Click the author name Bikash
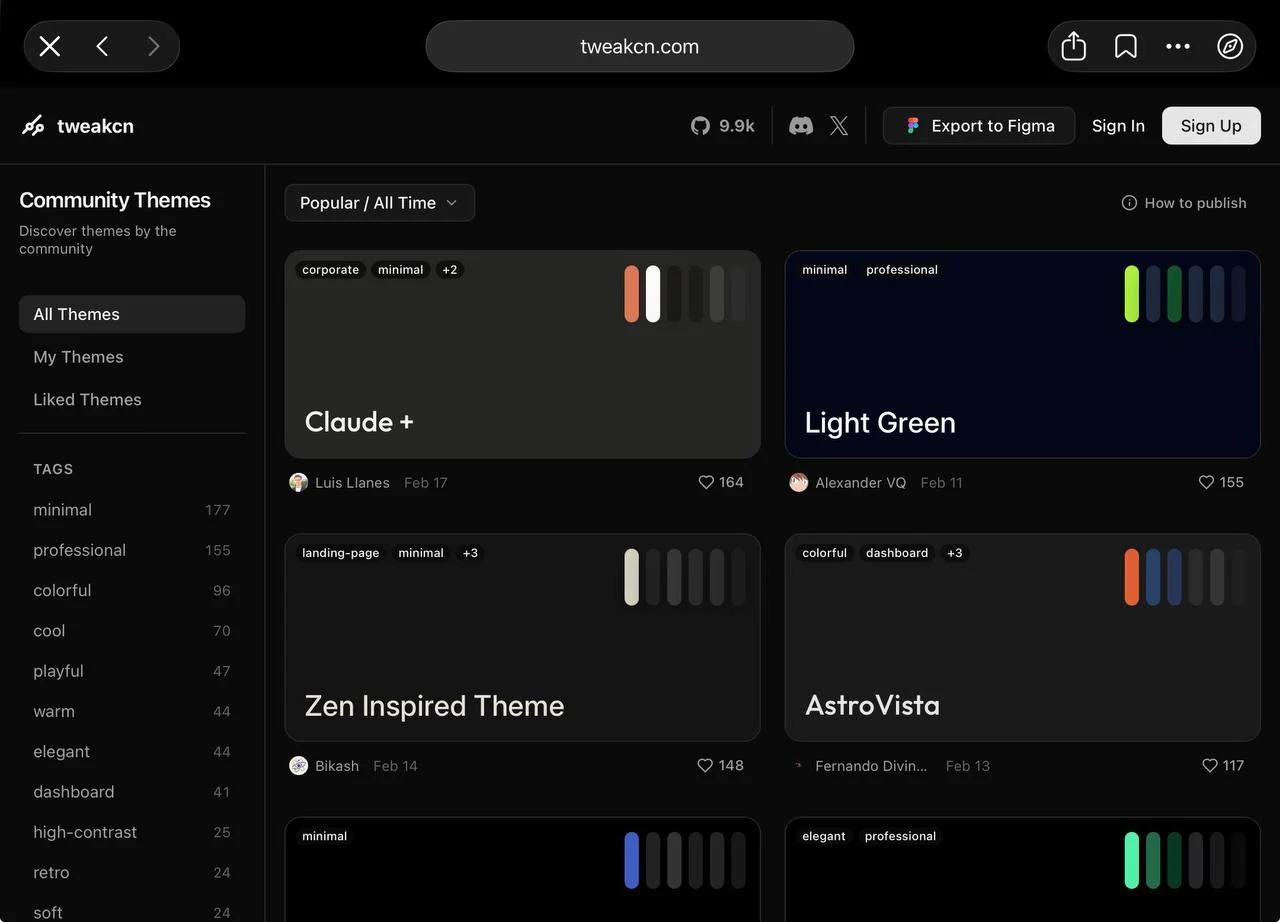 337,765
